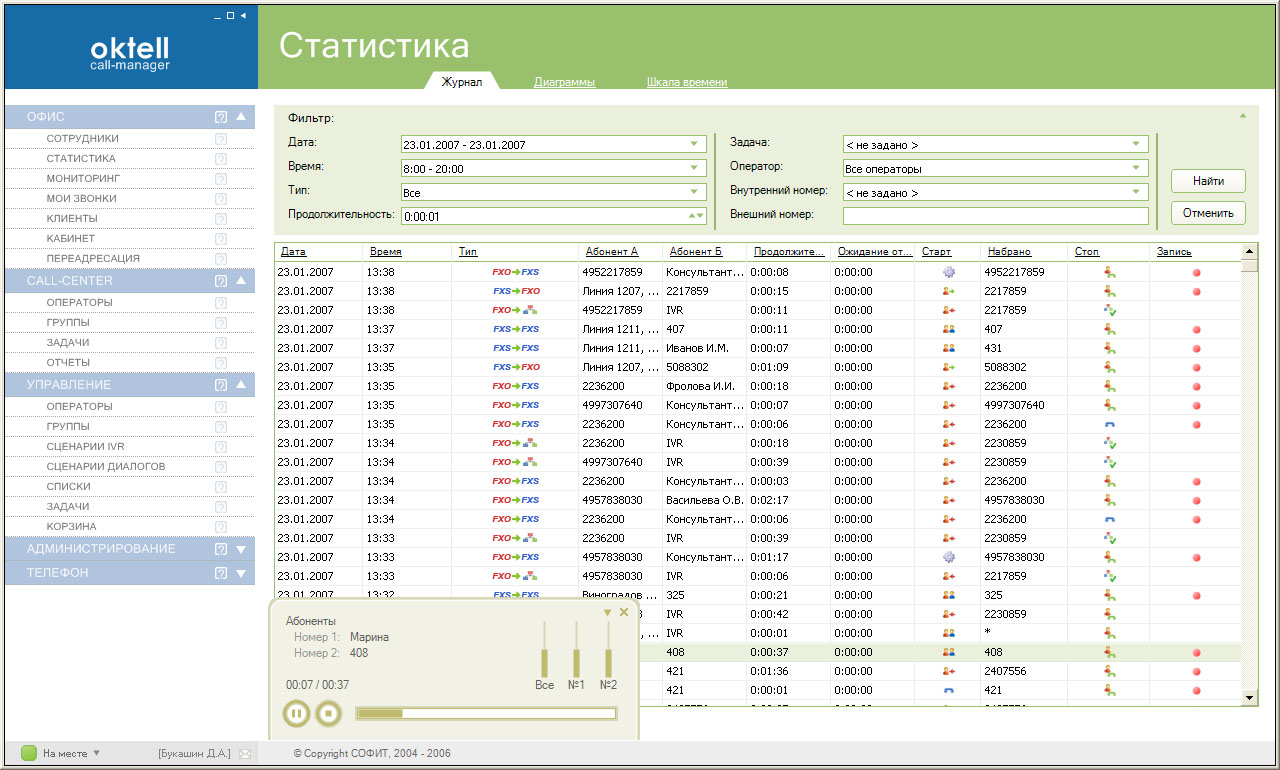The image size is (1280, 770).
Task: Click Start icon in dialed 431 row
Action: point(949,348)
